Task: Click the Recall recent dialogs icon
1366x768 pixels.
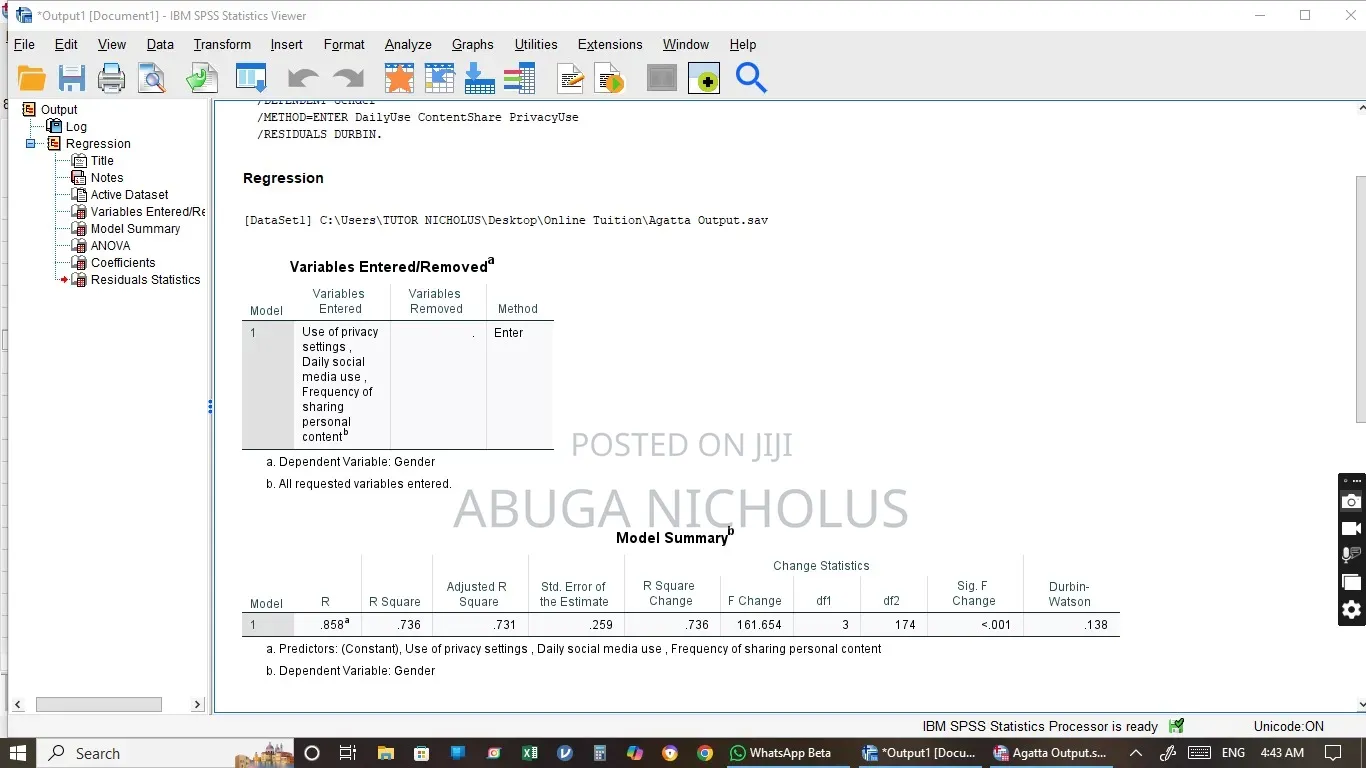Action: (x=251, y=78)
